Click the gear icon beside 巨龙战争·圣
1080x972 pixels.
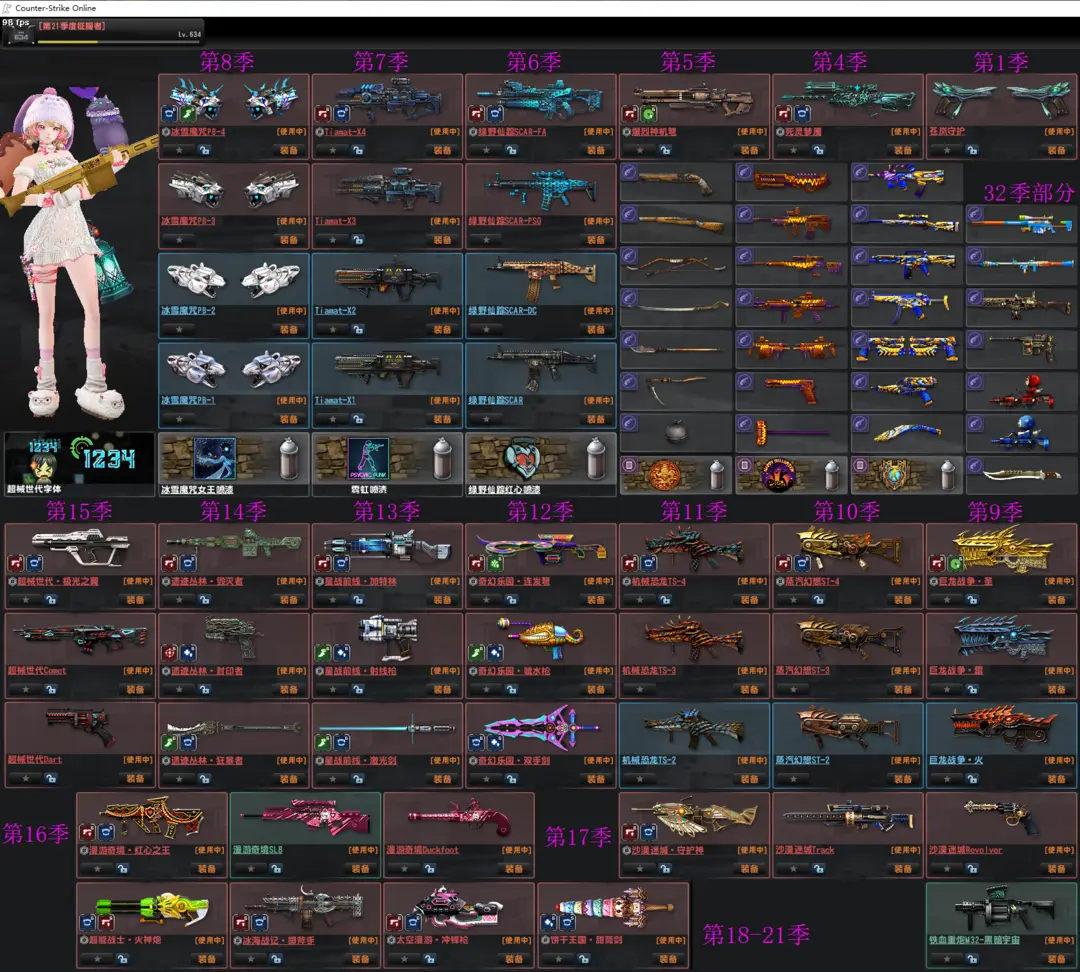(933, 581)
